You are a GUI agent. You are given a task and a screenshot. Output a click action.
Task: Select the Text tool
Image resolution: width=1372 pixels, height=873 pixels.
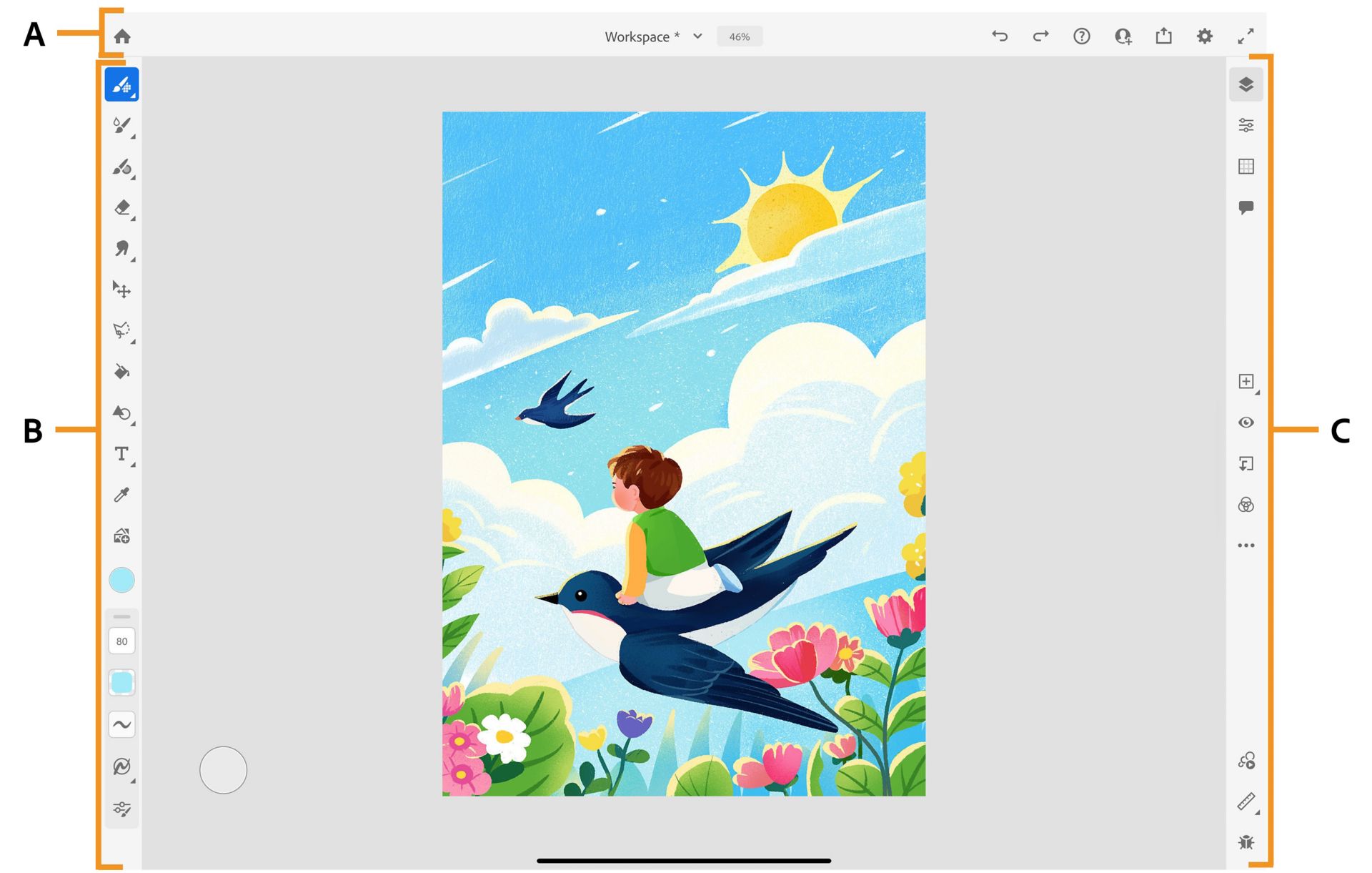(121, 454)
